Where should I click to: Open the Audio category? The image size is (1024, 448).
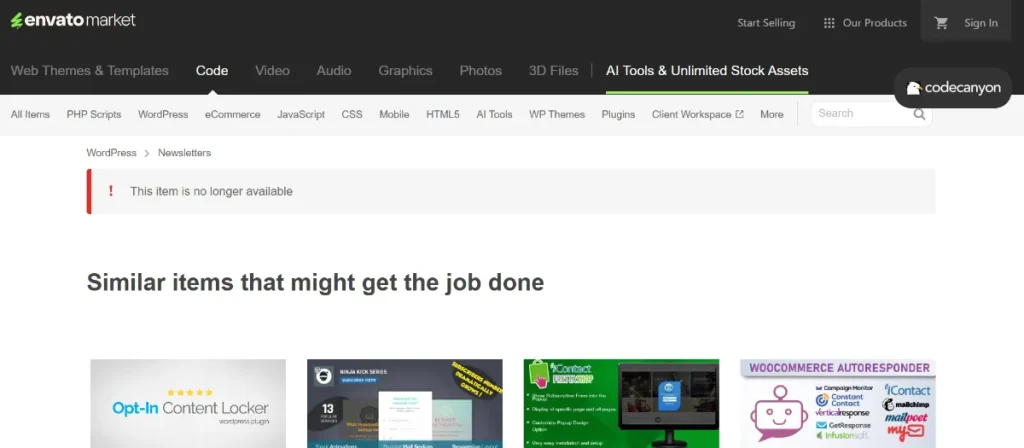tap(334, 71)
